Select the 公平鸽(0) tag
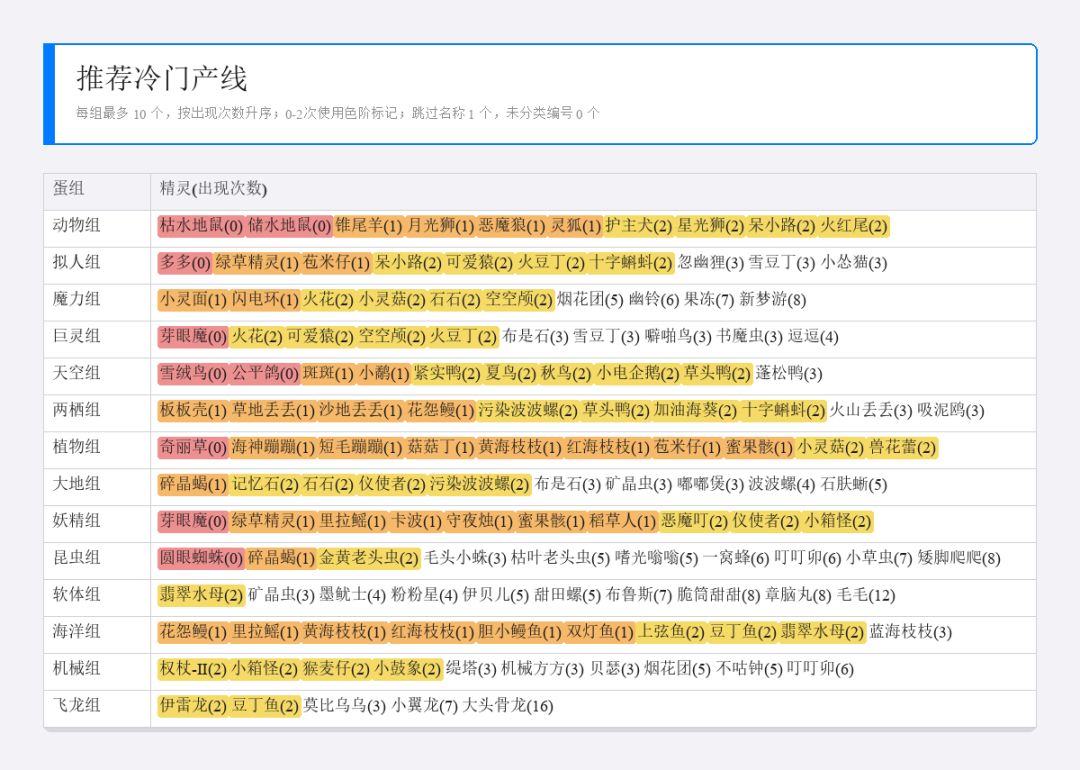This screenshot has height=770, width=1080. 264,374
